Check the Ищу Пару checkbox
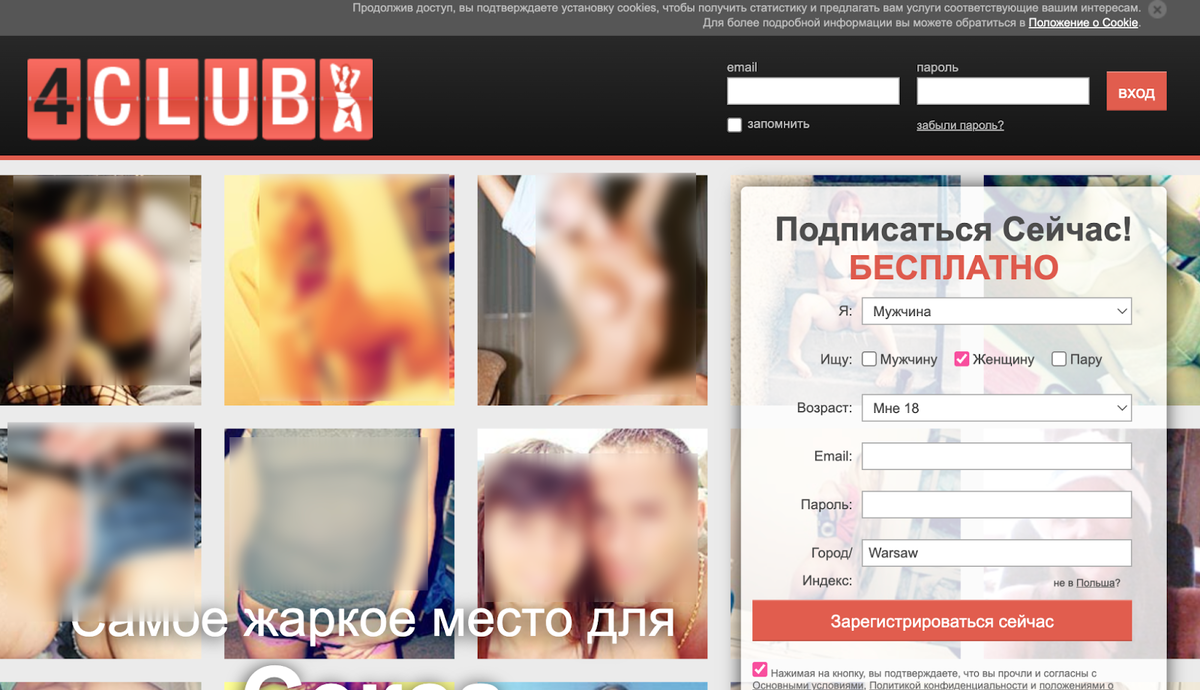The height and width of the screenshot is (690, 1200). click(1059, 359)
